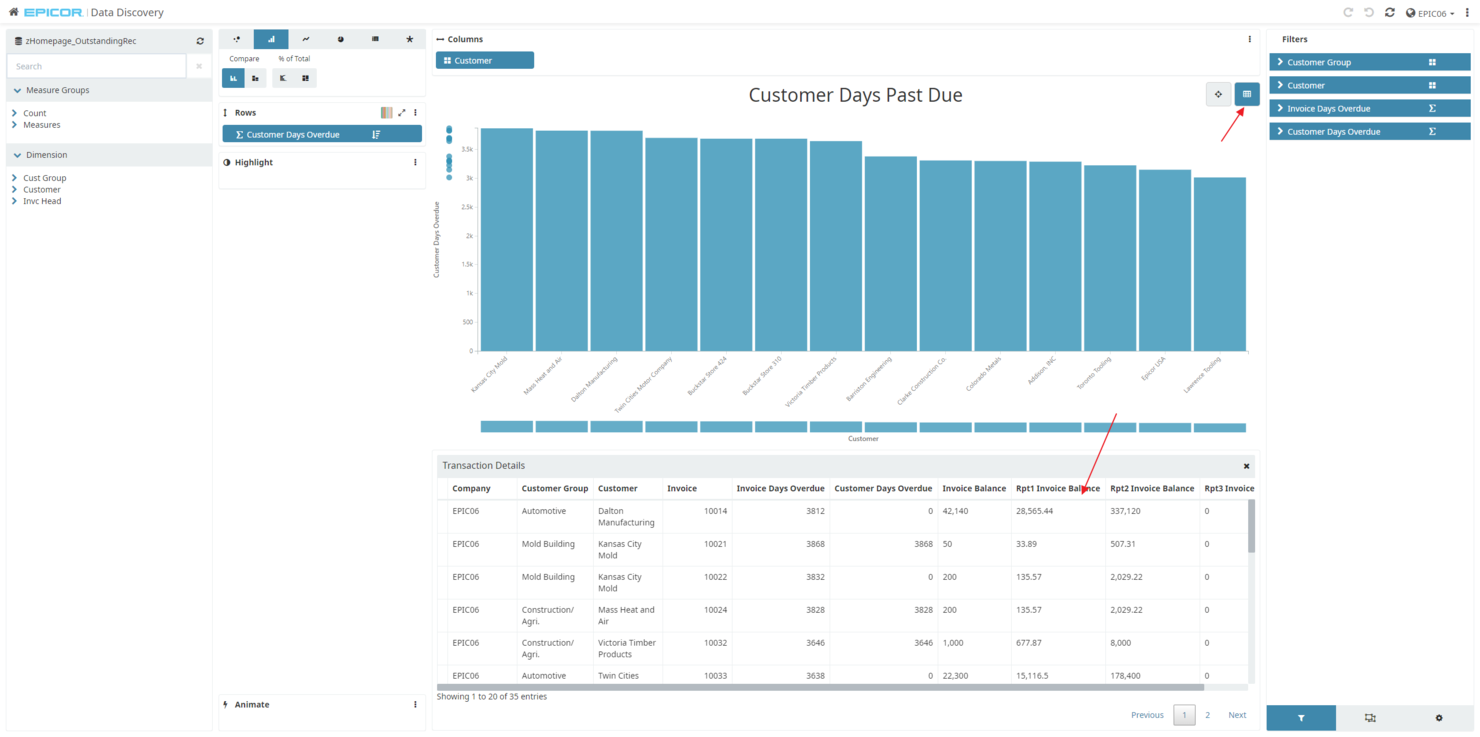Switch to the pie chart type
Image resolution: width=1480 pixels, height=737 pixels.
click(x=340, y=39)
